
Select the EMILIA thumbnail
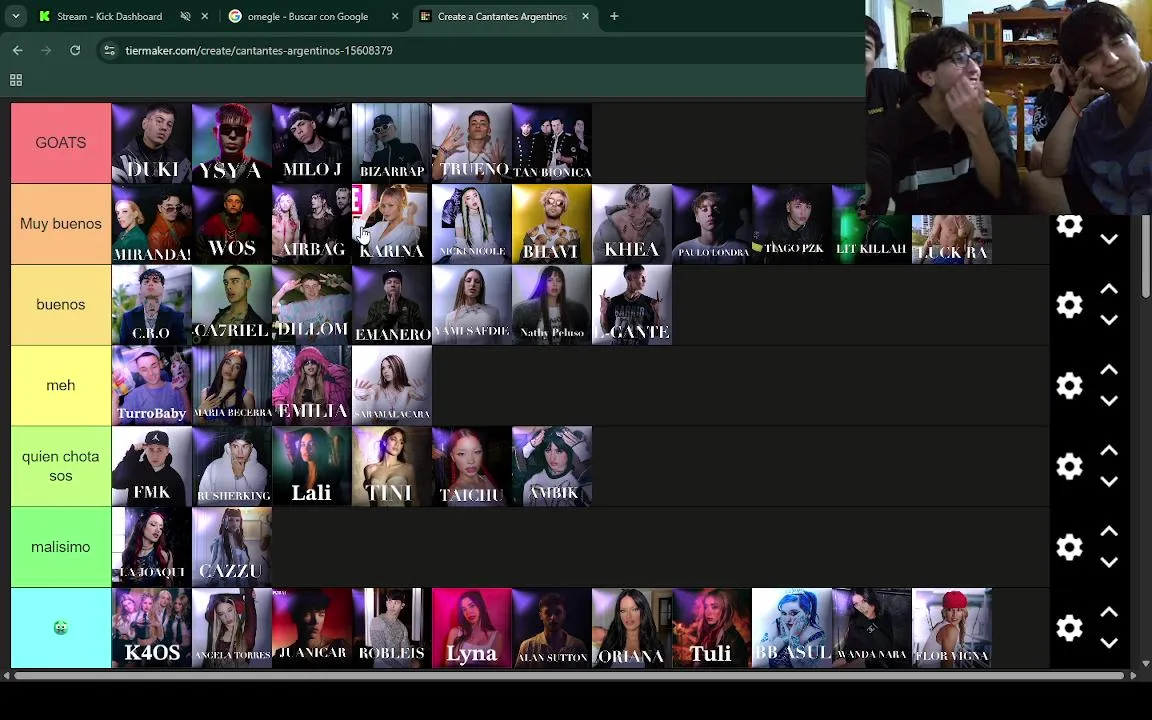pyautogui.click(x=312, y=385)
